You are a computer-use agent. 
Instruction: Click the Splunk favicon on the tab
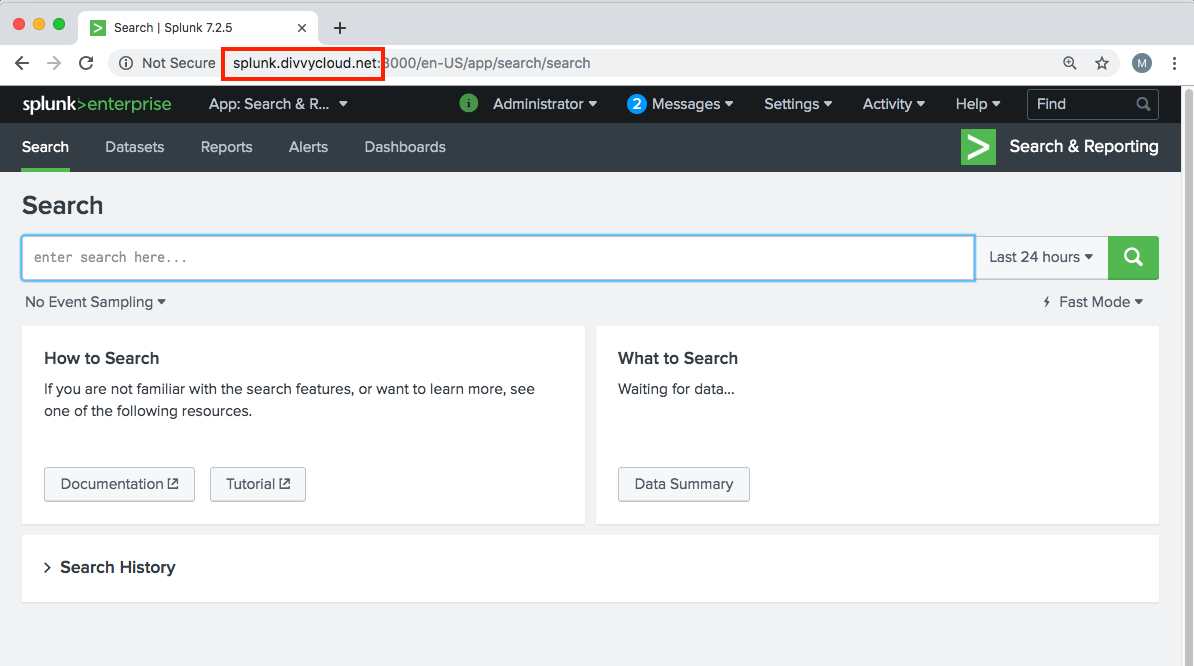(97, 28)
